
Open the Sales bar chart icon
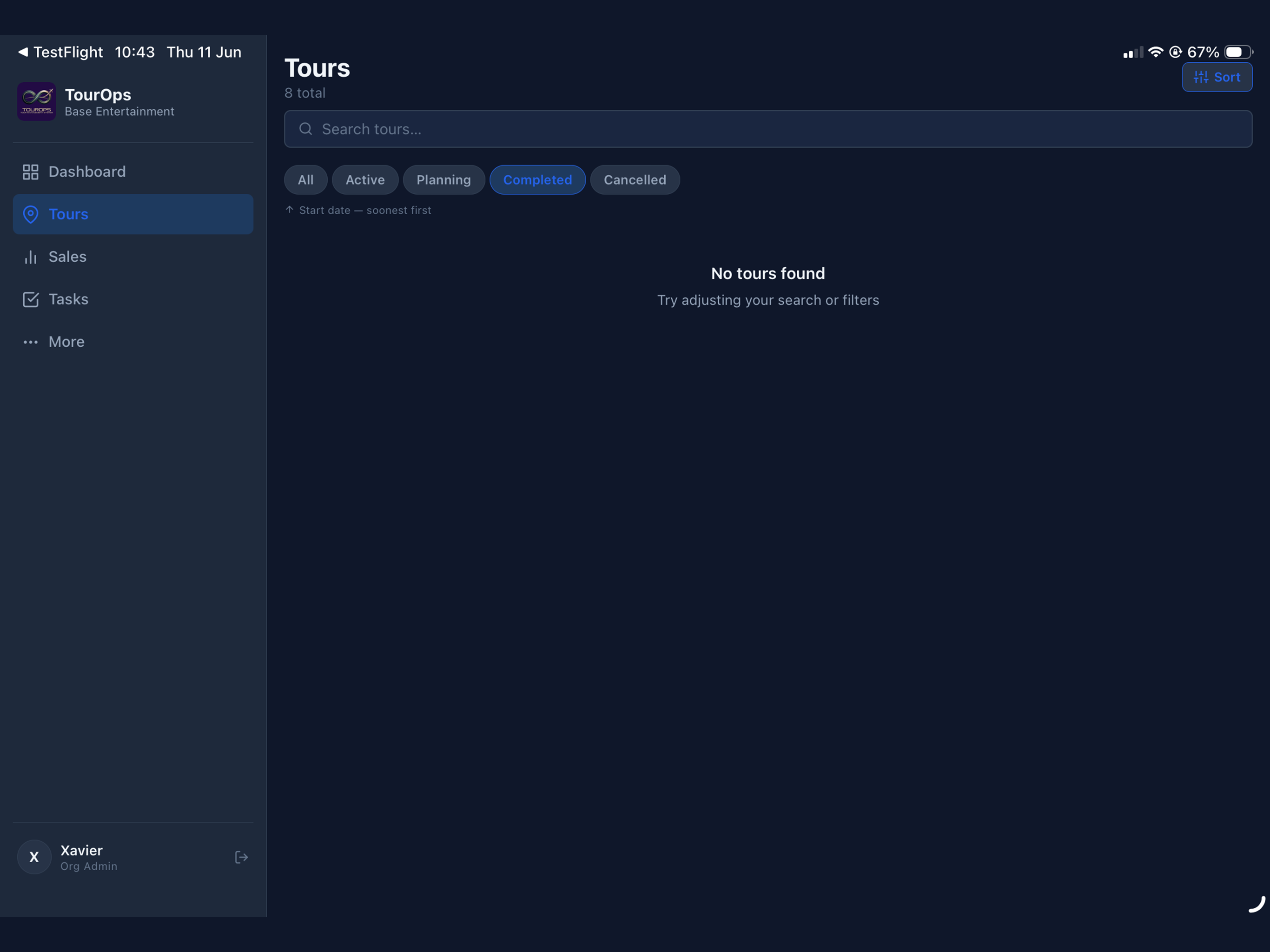(30, 257)
